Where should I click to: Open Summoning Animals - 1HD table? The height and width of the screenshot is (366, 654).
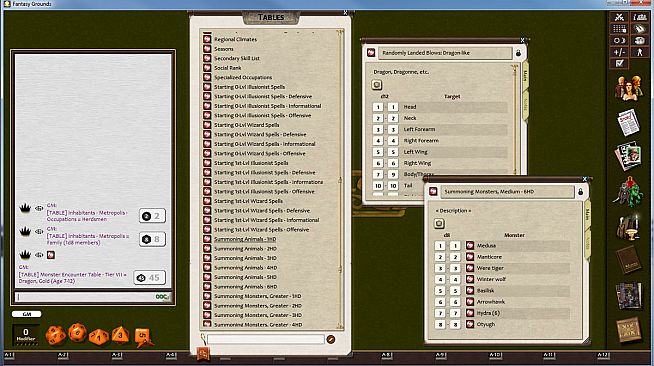click(x=245, y=239)
